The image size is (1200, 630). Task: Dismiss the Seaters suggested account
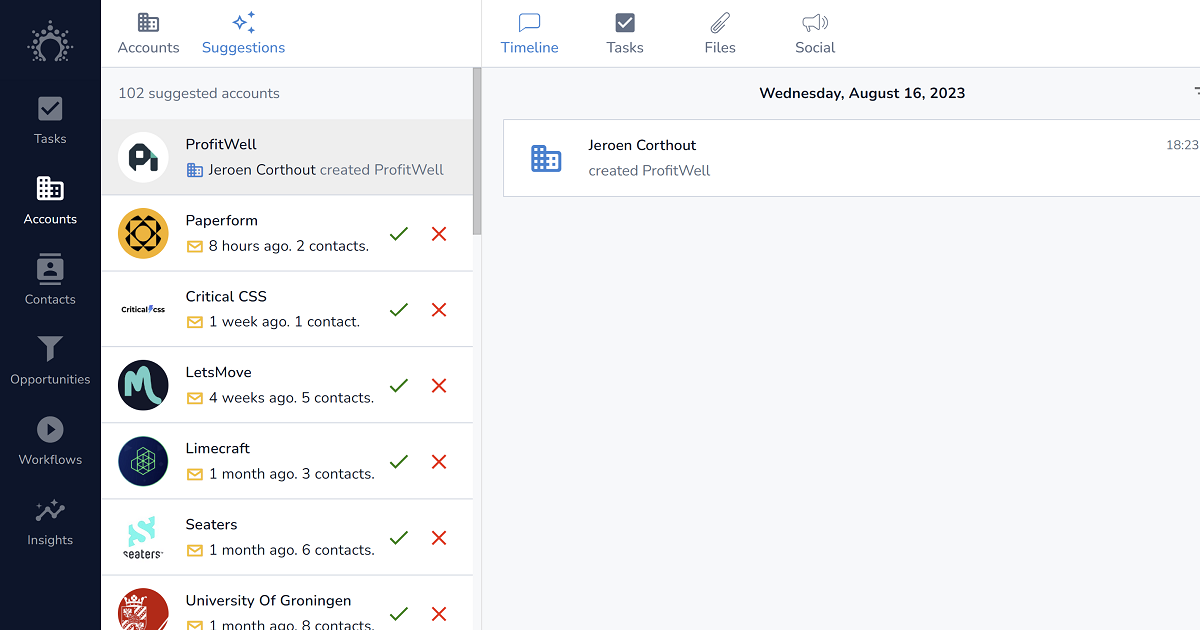coord(438,538)
